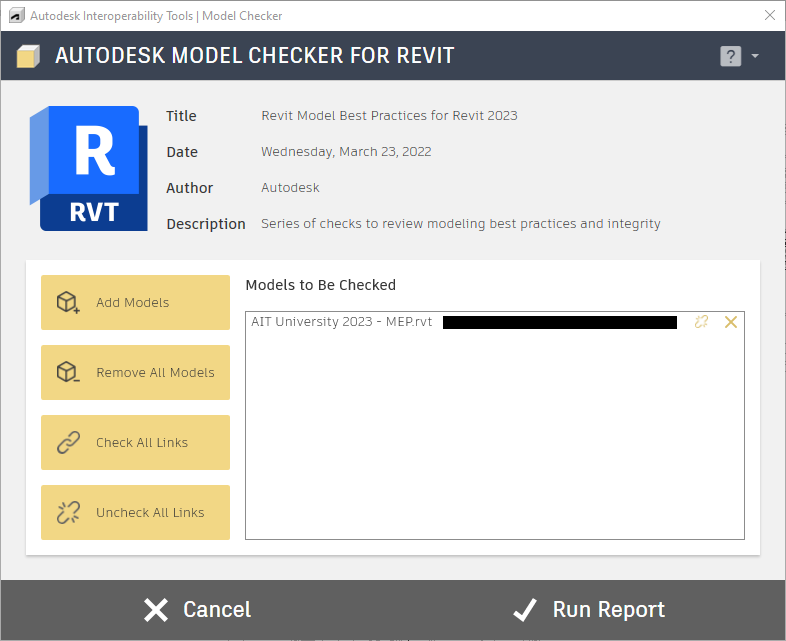This screenshot has width=786, height=641.
Task: Click the yellow cube Model Checker logo
Action: pyautogui.click(x=28, y=56)
